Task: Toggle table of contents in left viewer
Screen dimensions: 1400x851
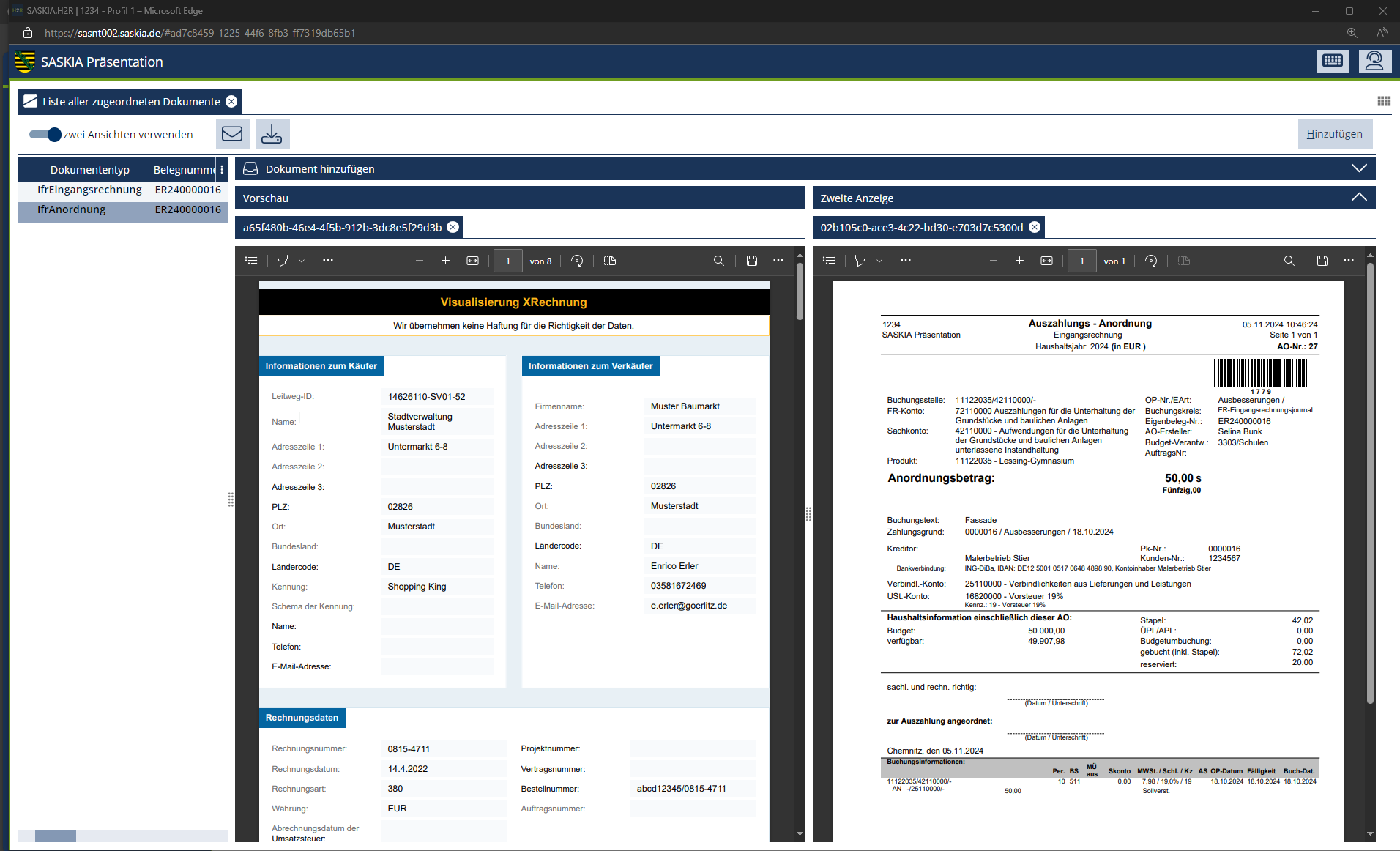Action: tap(251, 261)
